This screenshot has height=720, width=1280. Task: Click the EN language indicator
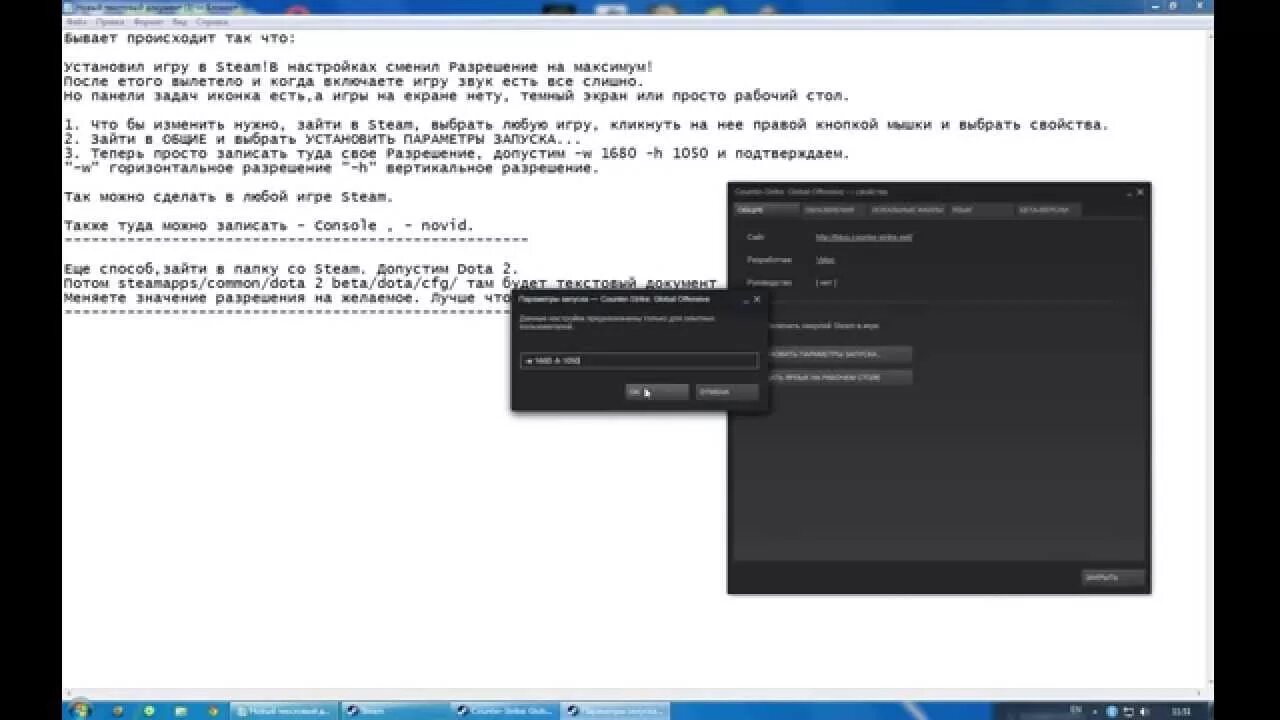click(1076, 710)
